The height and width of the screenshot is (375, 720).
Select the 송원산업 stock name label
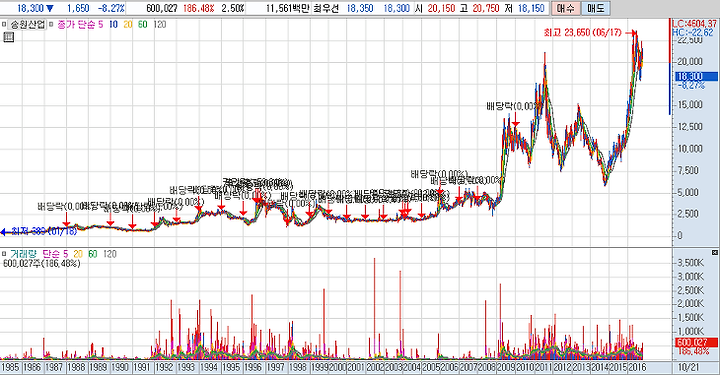coord(28,24)
